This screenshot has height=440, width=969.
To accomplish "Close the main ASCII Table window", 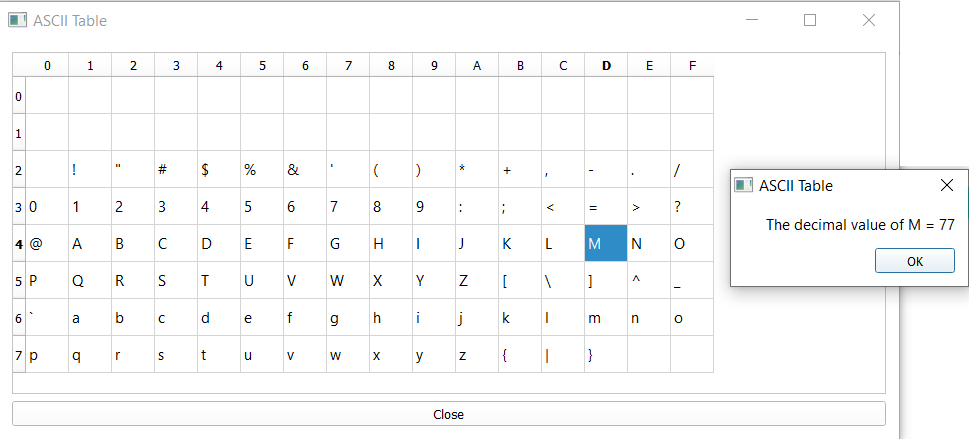I will pos(868,20).
